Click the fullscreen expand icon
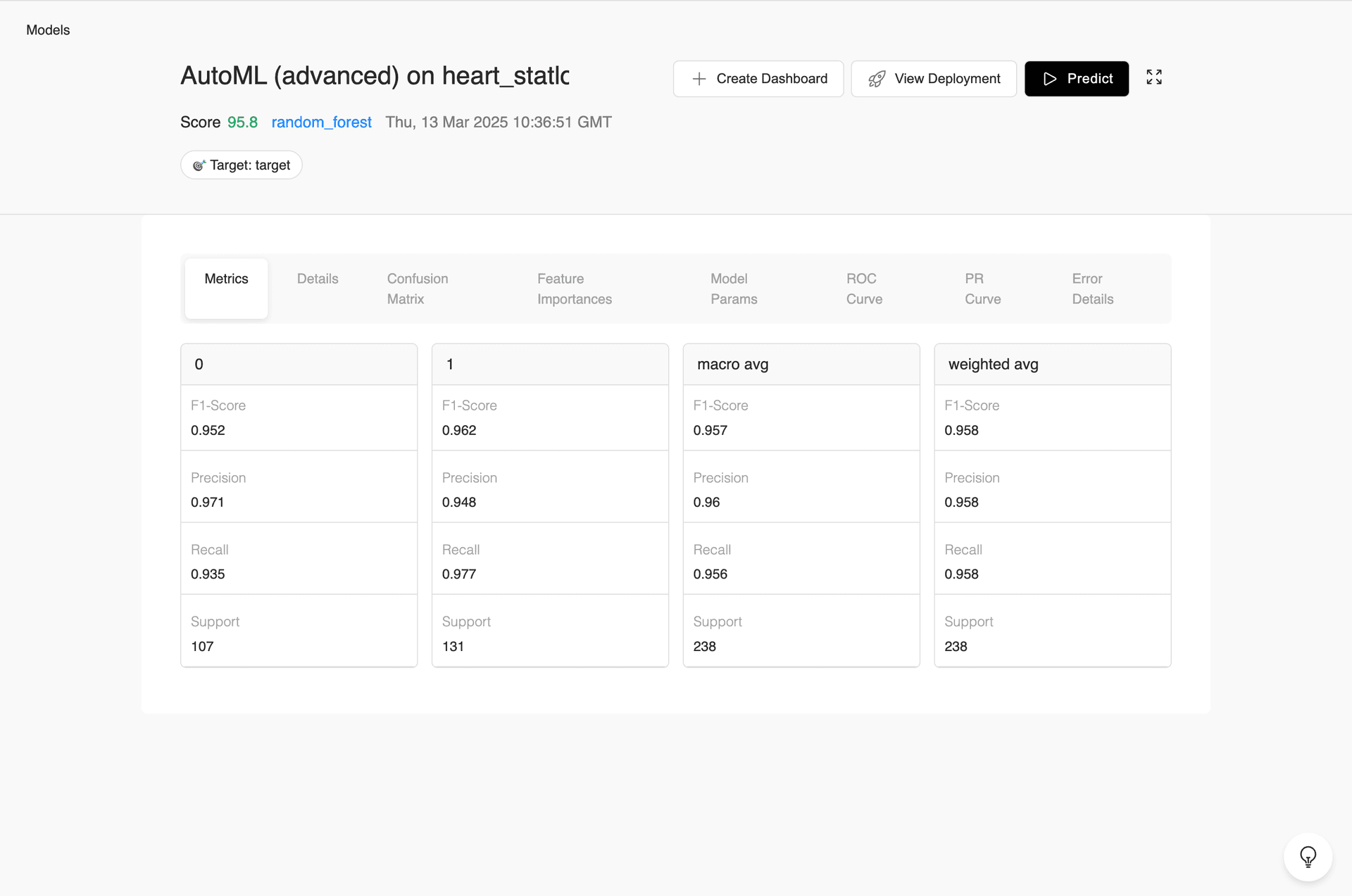1352x896 pixels. pos(1153,77)
